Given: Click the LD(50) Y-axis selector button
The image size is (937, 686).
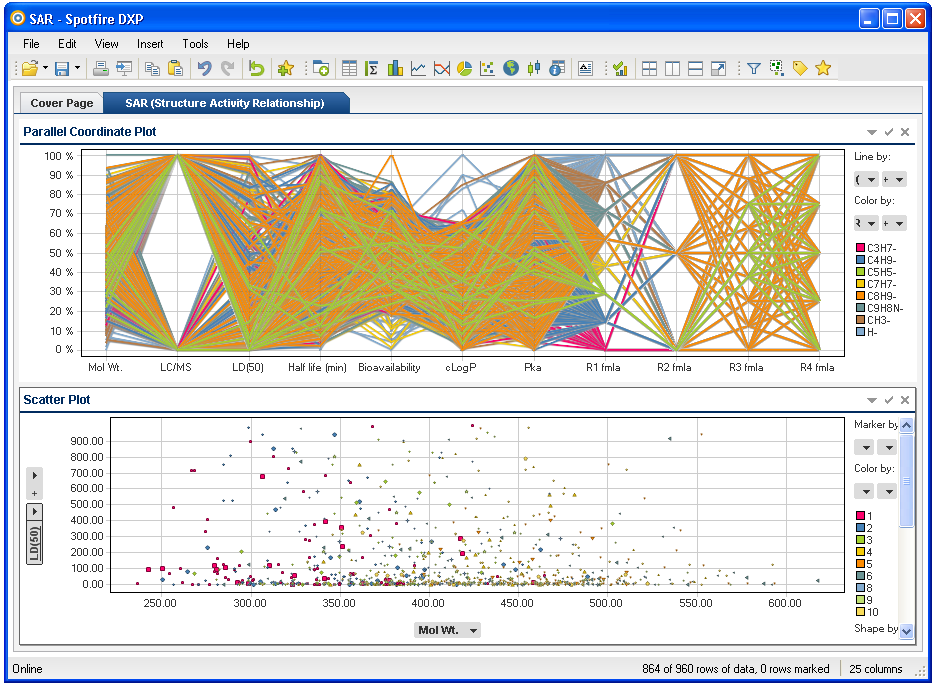Looking at the screenshot, I should tap(34, 542).
